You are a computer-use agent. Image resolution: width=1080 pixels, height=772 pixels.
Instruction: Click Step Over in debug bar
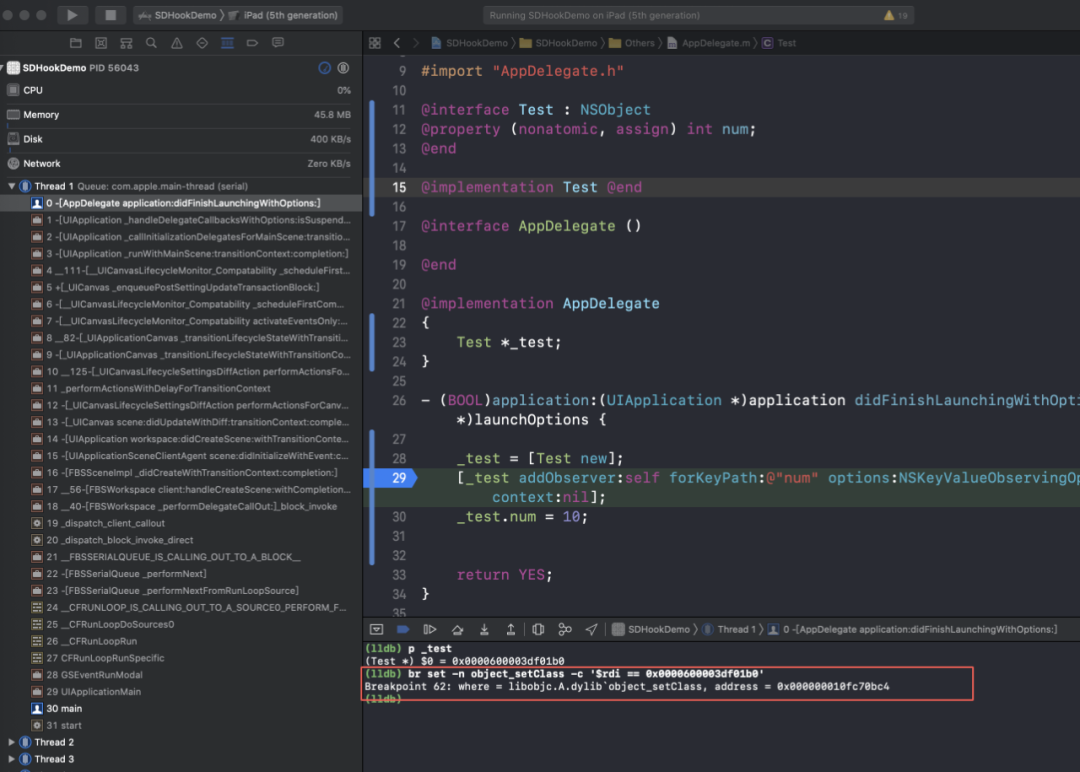coord(457,629)
